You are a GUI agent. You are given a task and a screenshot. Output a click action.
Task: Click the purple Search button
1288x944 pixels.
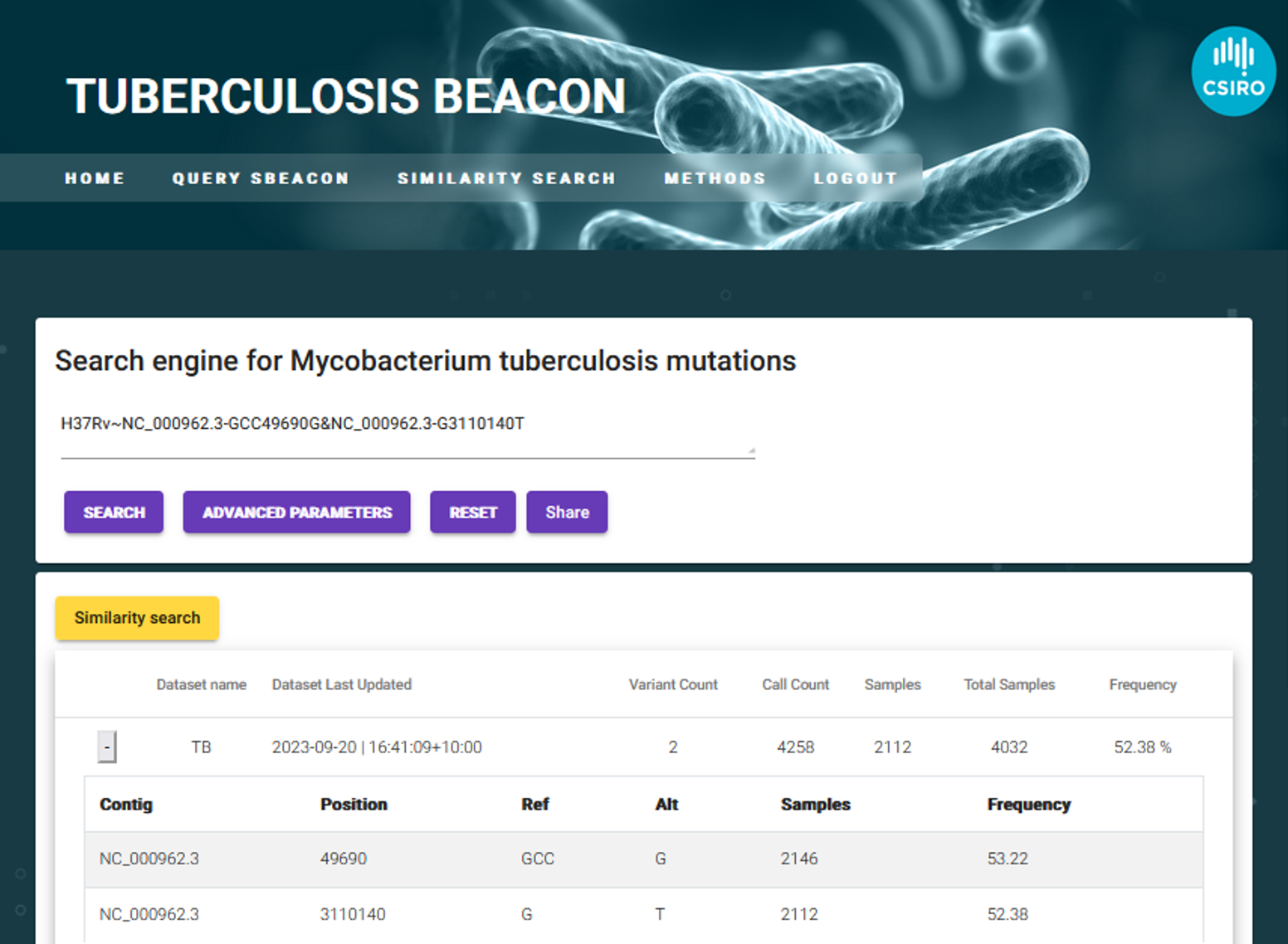coord(114,512)
